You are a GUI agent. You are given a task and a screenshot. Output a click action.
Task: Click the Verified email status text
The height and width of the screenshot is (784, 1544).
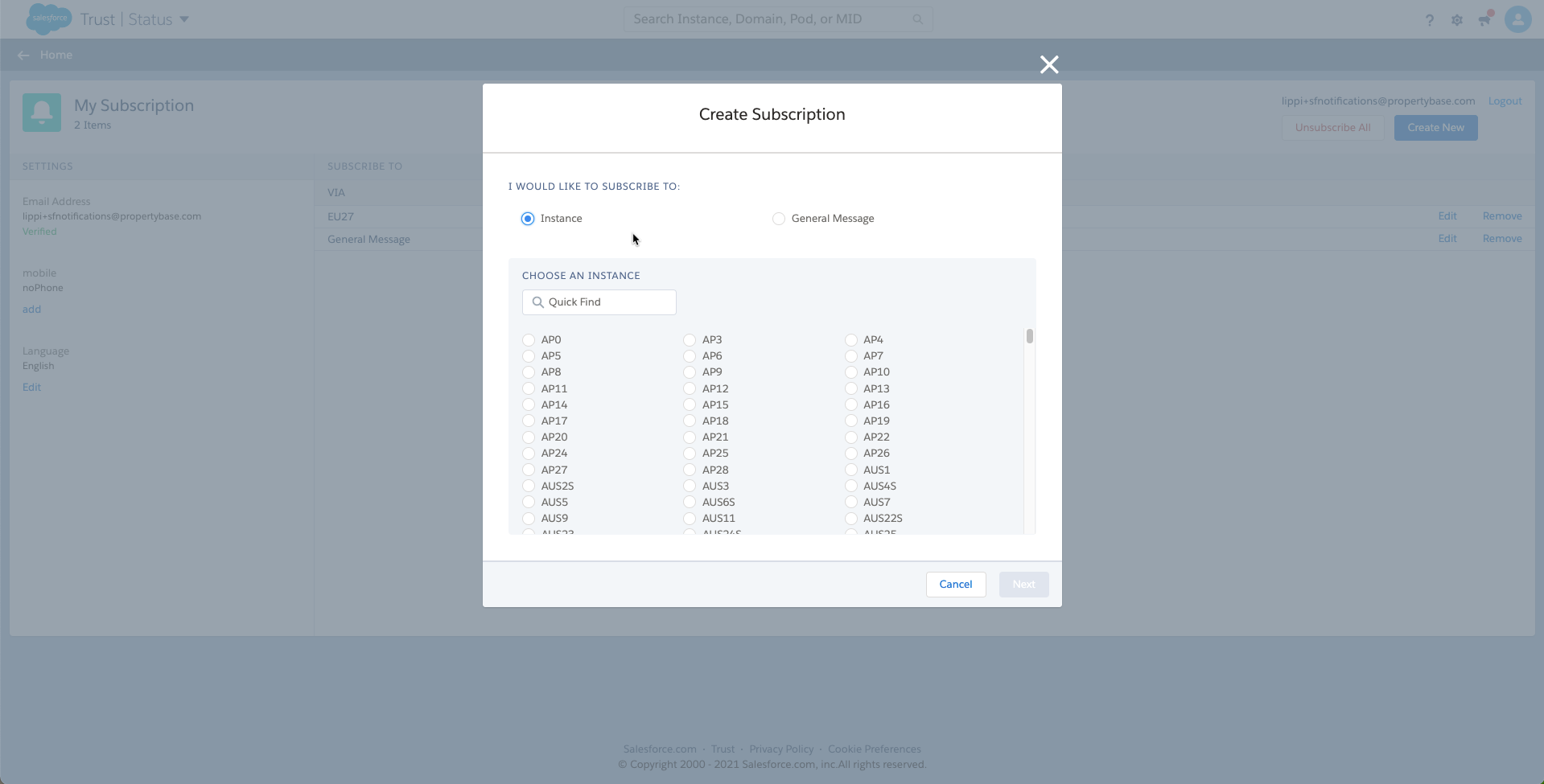point(39,232)
